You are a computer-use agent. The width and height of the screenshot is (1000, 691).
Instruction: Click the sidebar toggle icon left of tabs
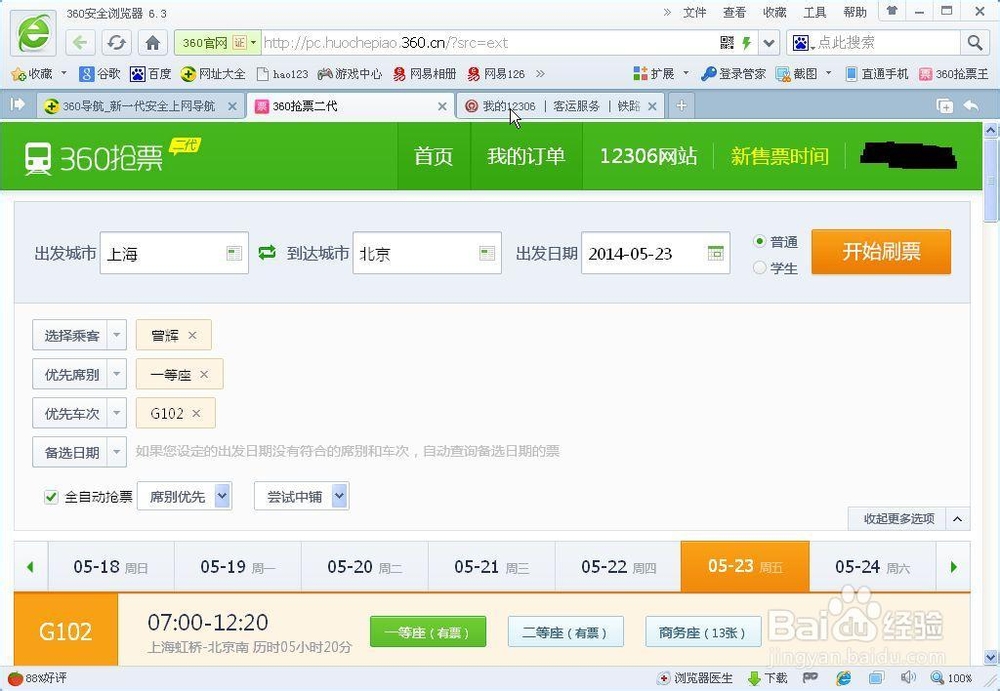17,105
